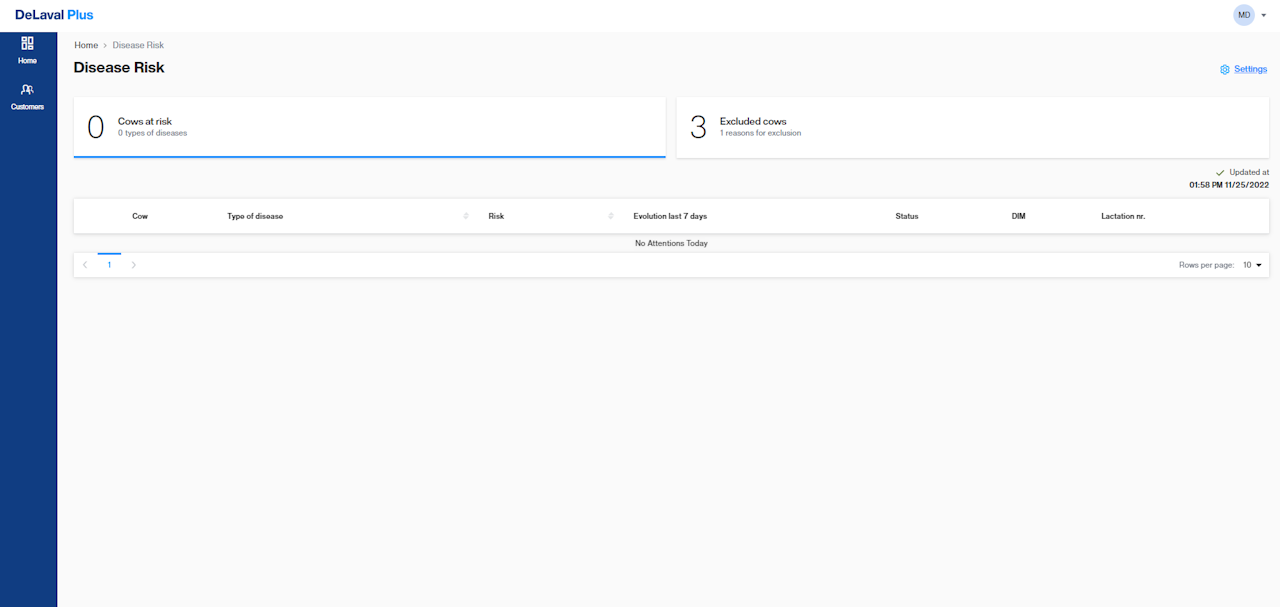1280x607 pixels.
Task: Click the Evolution last 7 days header
Action: coord(670,217)
